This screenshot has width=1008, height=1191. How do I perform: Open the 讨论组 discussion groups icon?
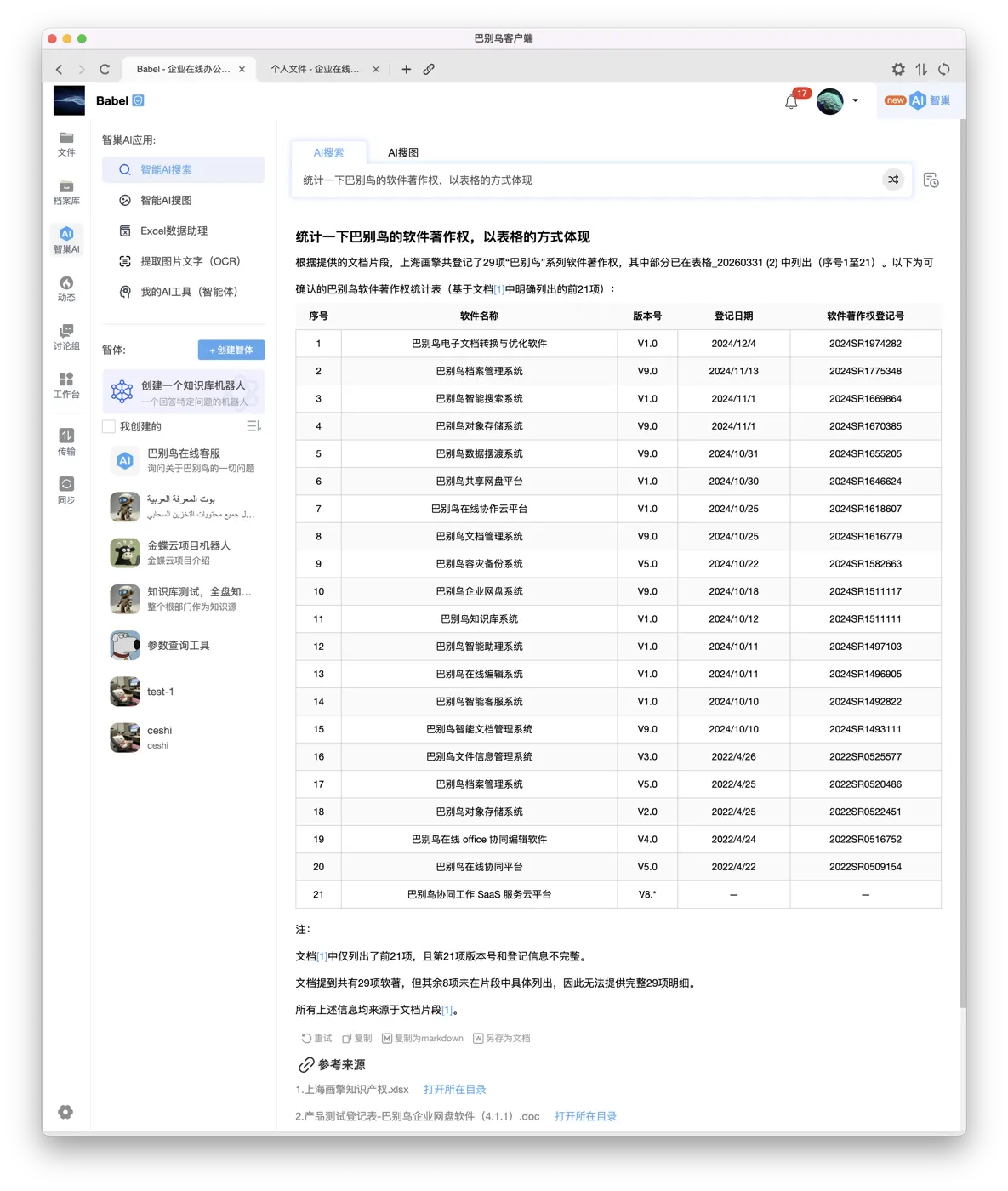pyautogui.click(x=66, y=337)
